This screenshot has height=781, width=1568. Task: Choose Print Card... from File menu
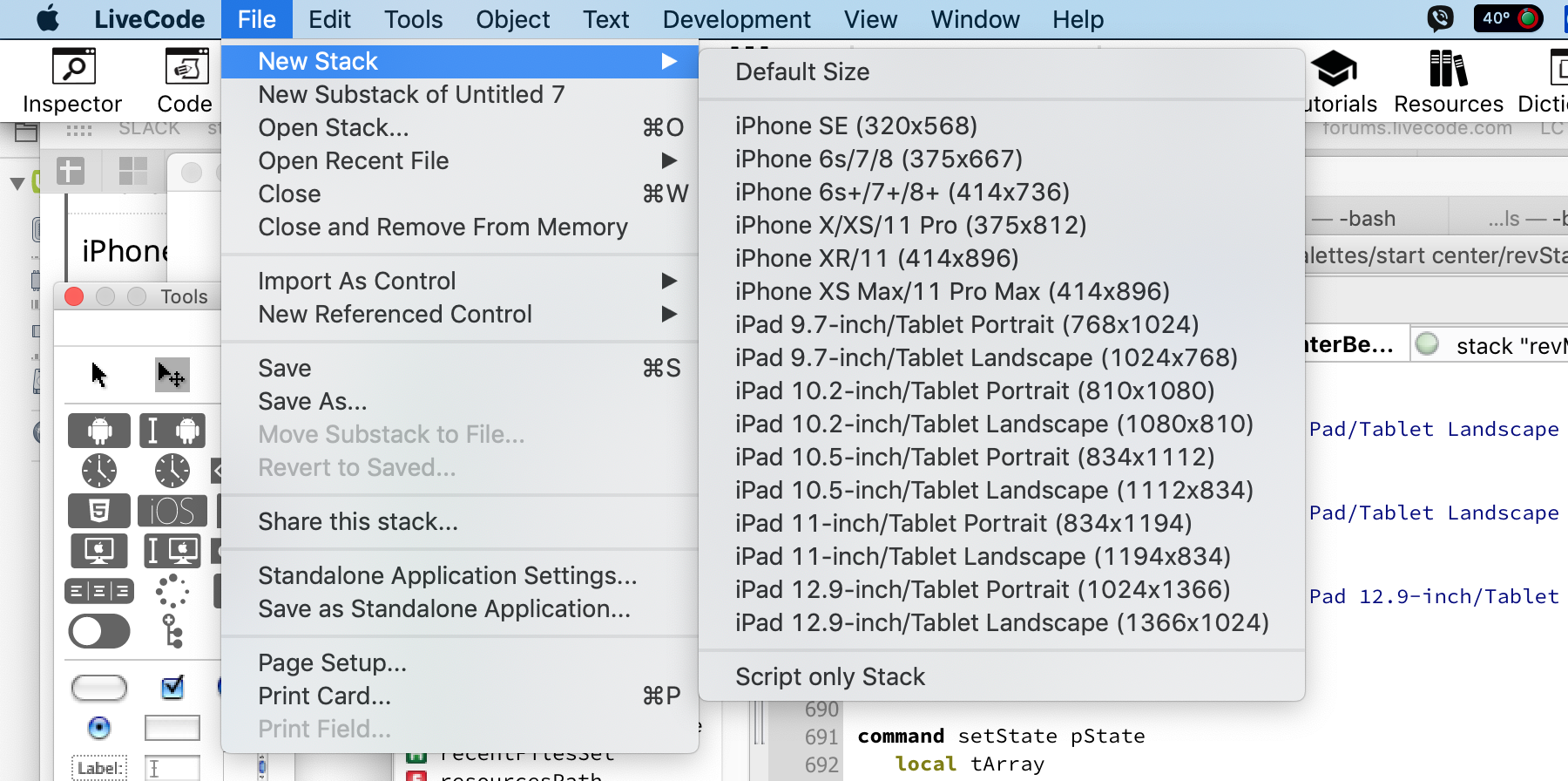(x=460, y=696)
